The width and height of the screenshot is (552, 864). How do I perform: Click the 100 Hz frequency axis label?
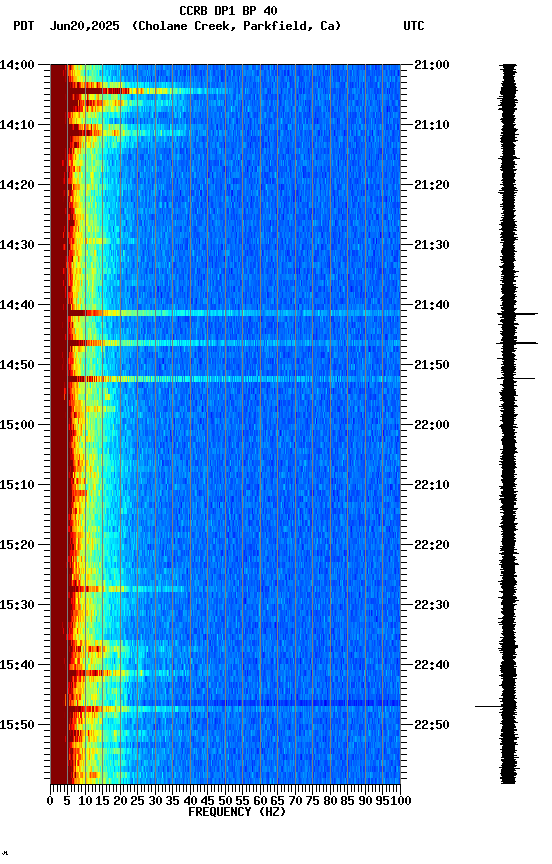[401, 801]
